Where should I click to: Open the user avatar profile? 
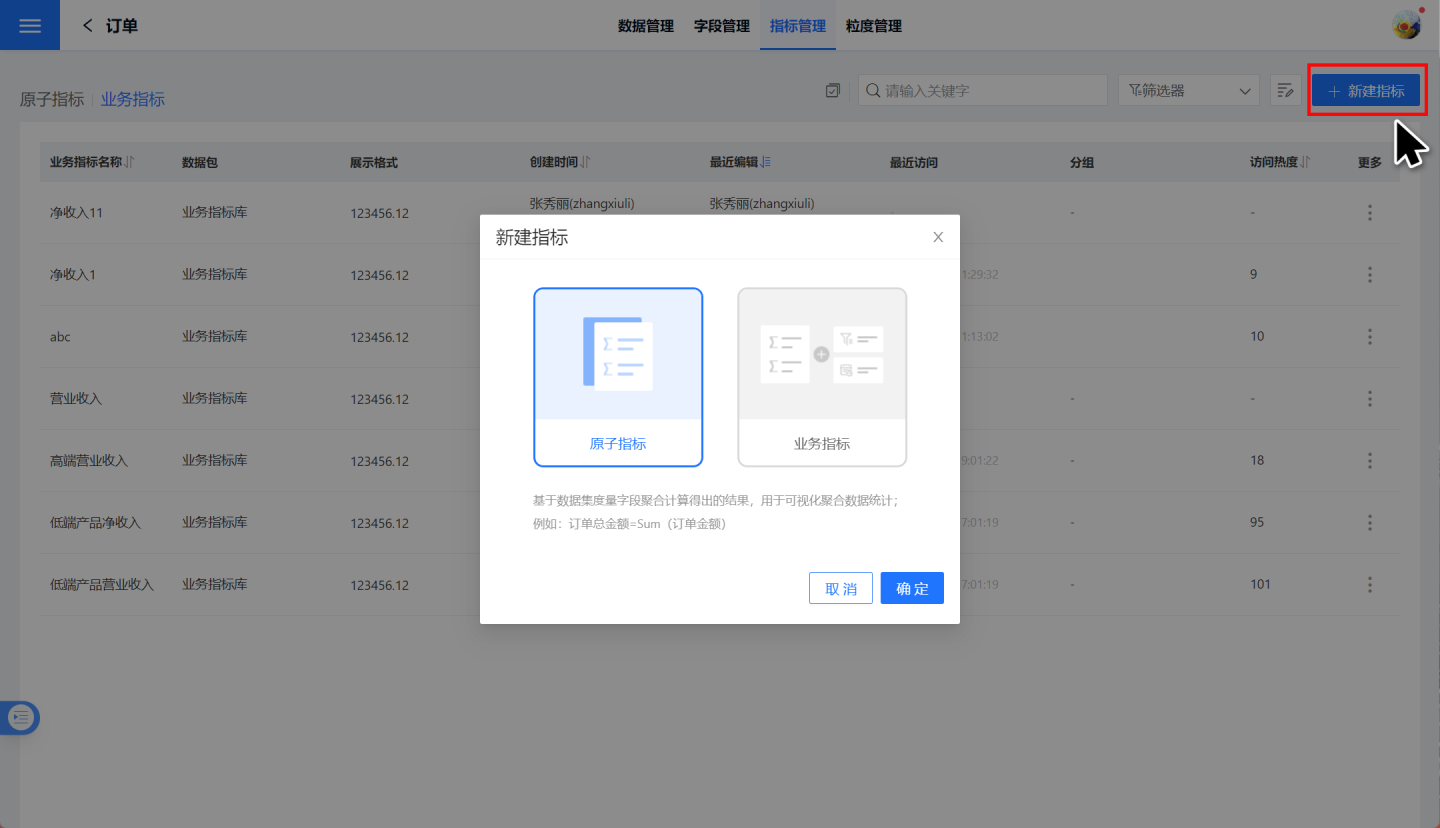click(x=1406, y=26)
